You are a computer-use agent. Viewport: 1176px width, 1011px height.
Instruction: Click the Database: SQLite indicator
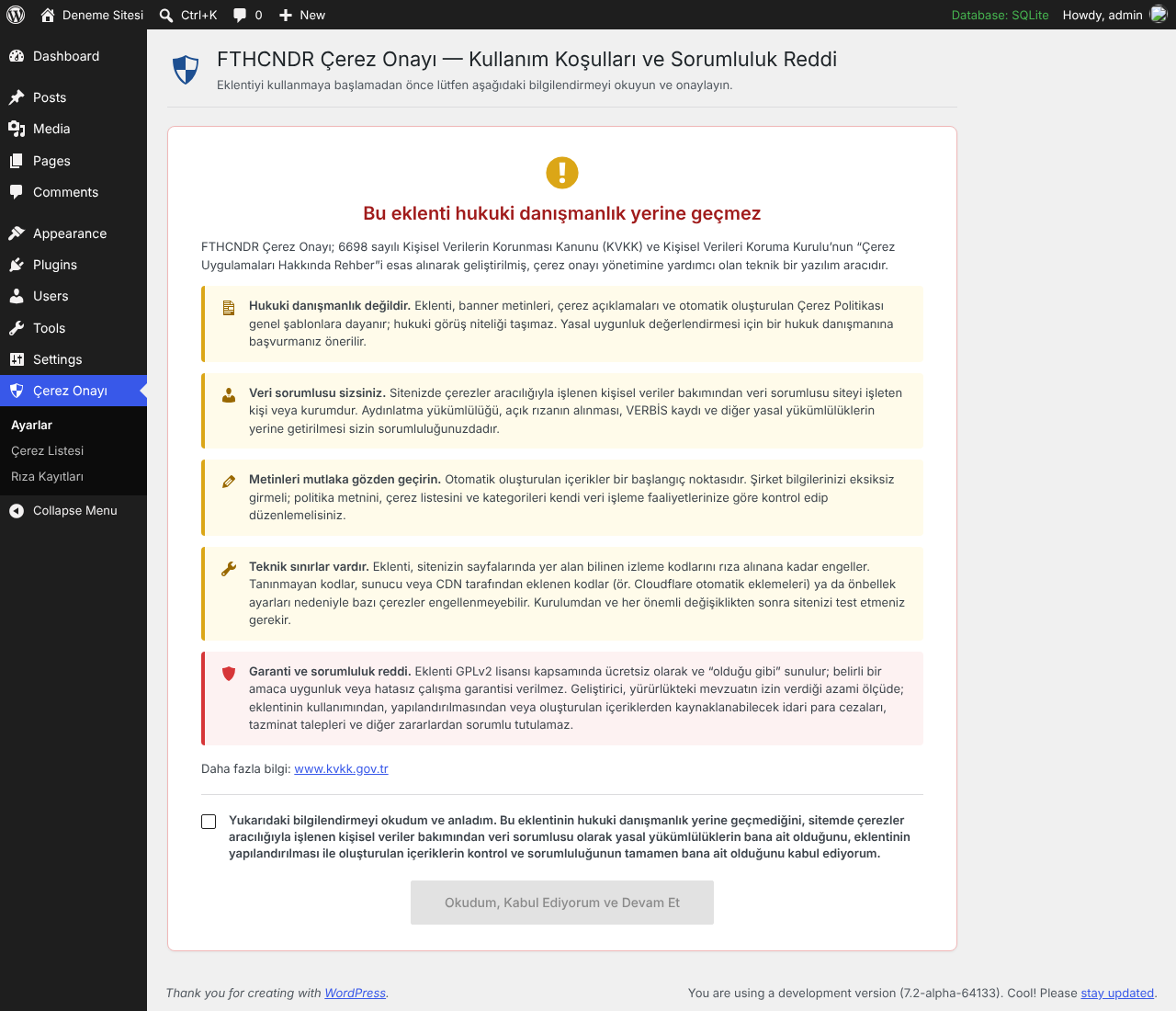coord(1000,15)
